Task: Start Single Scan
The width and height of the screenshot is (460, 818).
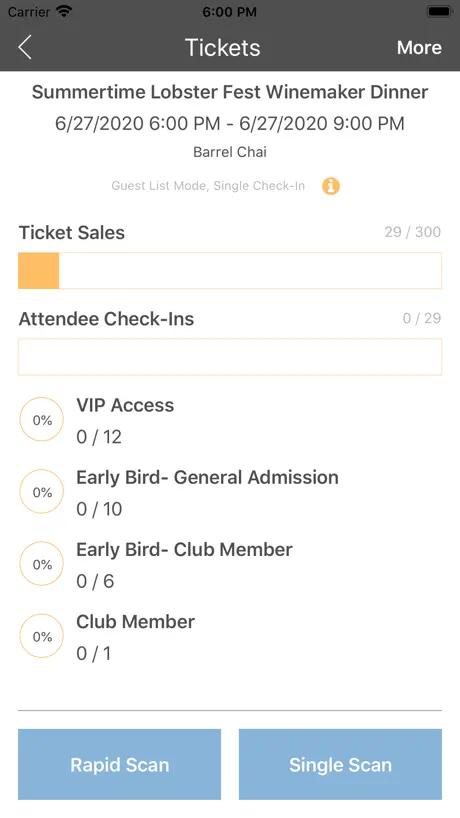Action: [x=341, y=764]
